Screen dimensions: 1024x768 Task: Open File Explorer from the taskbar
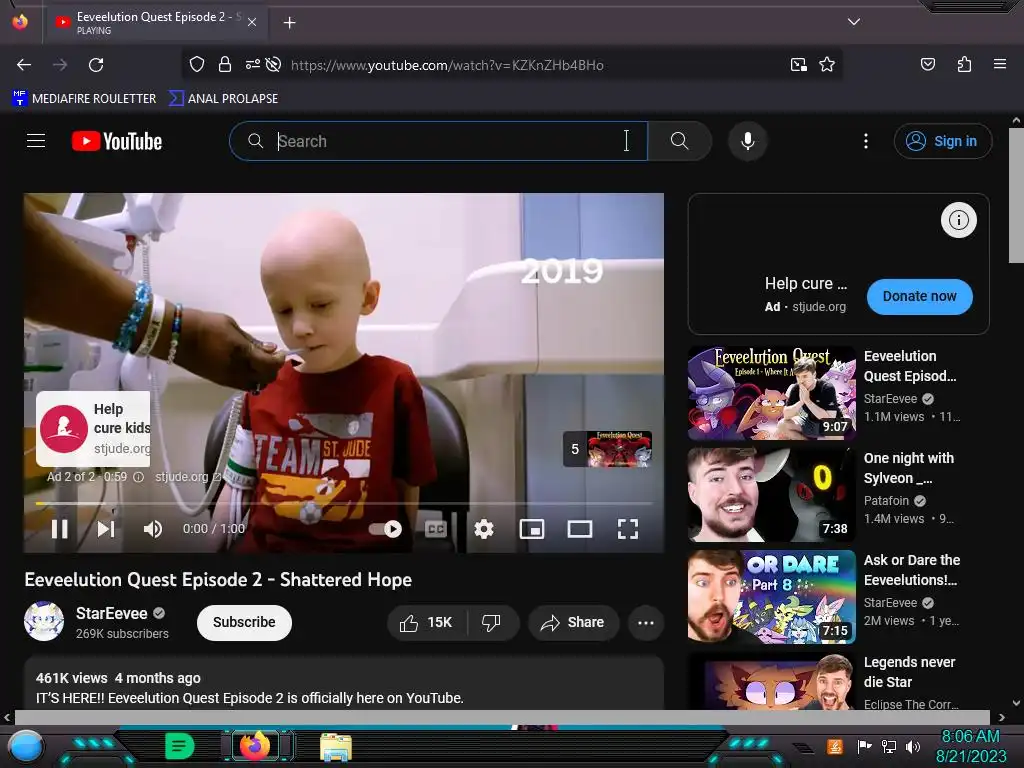click(x=335, y=747)
